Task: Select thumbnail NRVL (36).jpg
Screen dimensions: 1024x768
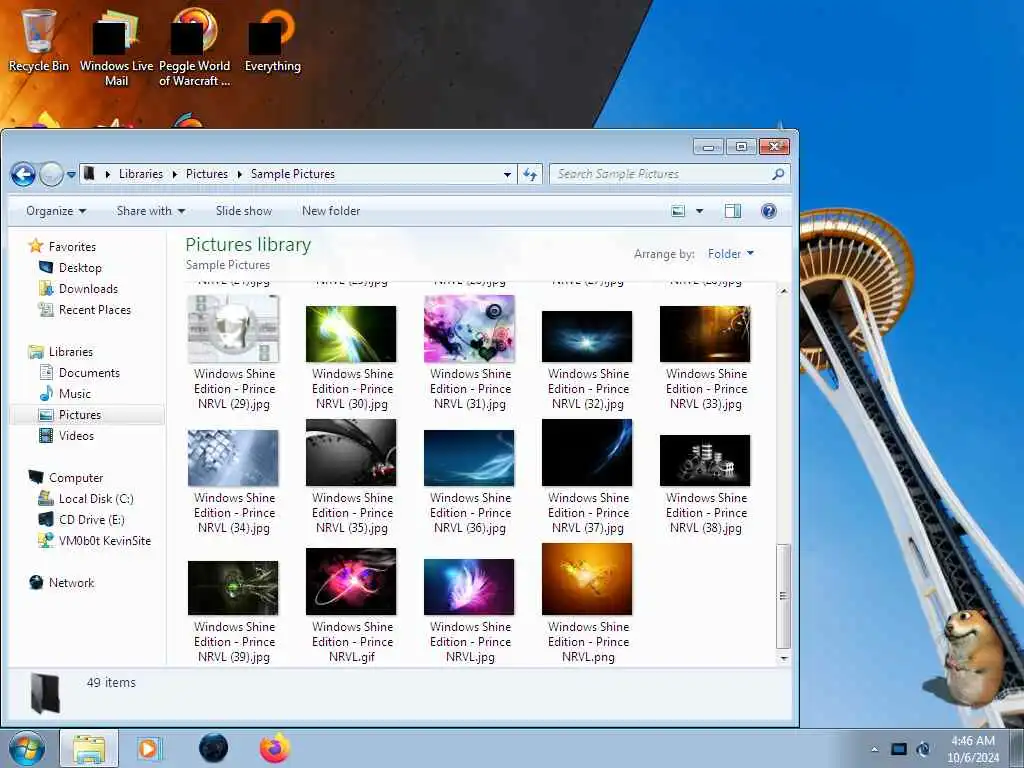Action: (470, 458)
